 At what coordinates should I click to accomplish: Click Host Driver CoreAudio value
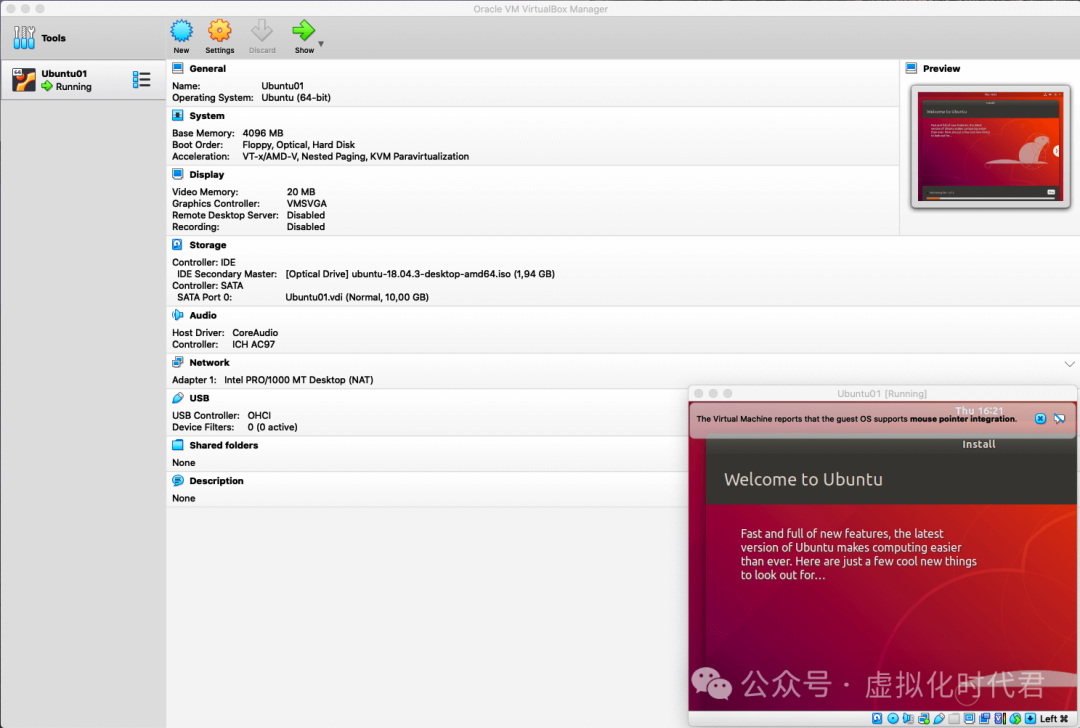(x=255, y=333)
